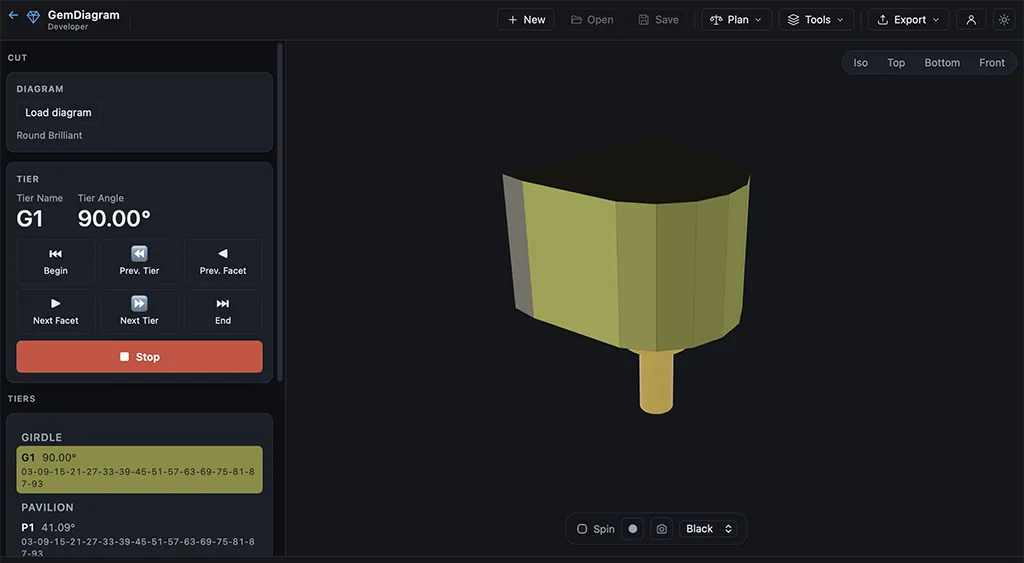Switch to Top view
1024x563 pixels.
click(896, 63)
